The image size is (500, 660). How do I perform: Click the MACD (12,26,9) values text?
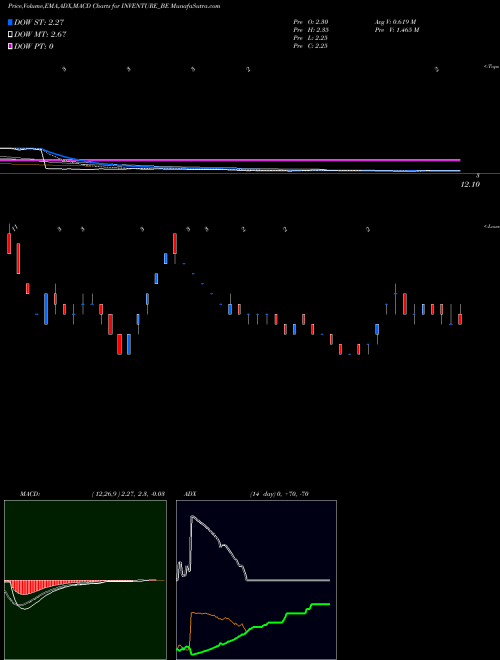pos(128,494)
